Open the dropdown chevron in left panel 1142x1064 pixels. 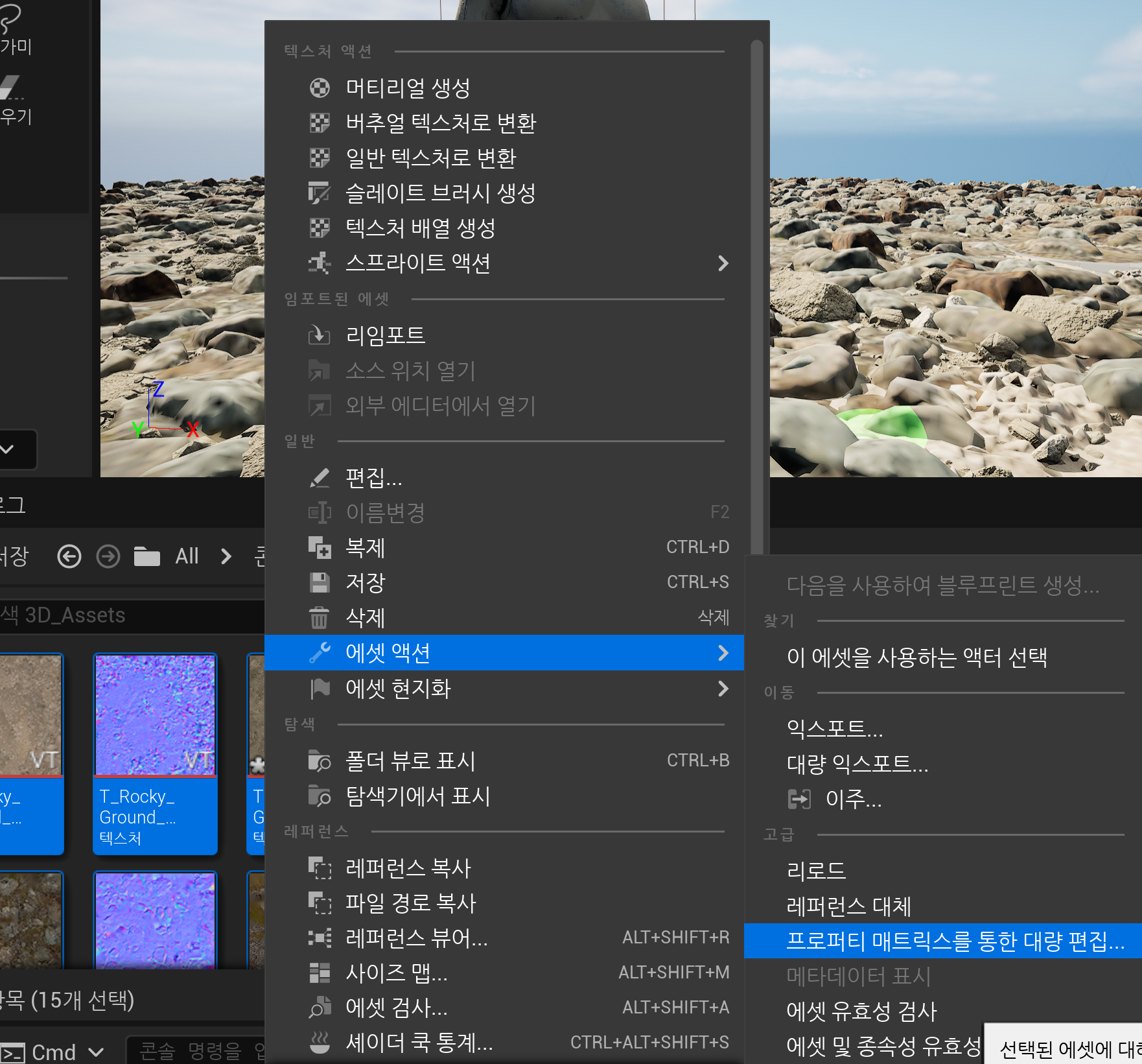[x=7, y=449]
